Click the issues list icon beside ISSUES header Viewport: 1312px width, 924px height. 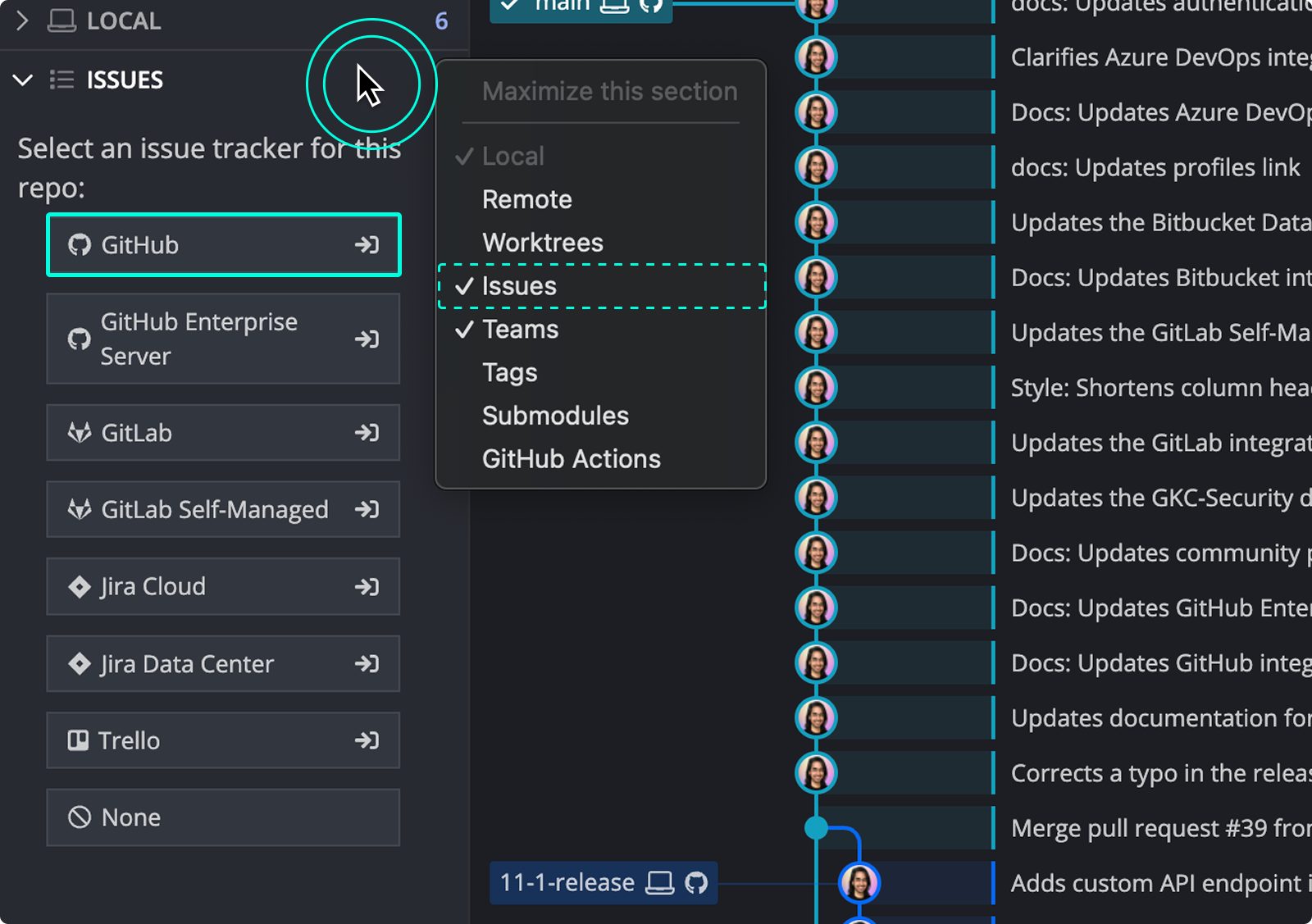(61, 80)
